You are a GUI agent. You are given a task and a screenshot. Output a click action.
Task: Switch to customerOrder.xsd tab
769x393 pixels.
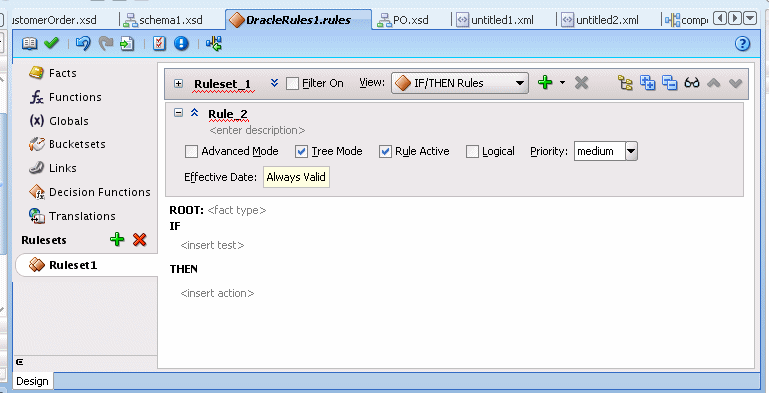[x=53, y=20]
